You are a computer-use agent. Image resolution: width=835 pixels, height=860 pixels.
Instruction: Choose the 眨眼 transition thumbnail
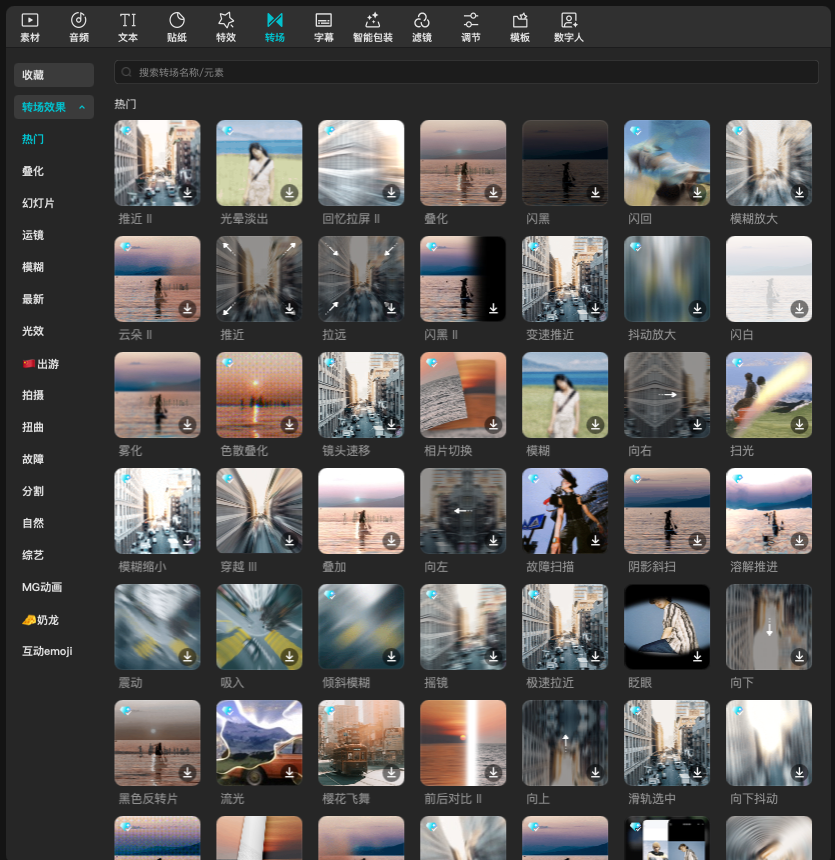click(667, 626)
